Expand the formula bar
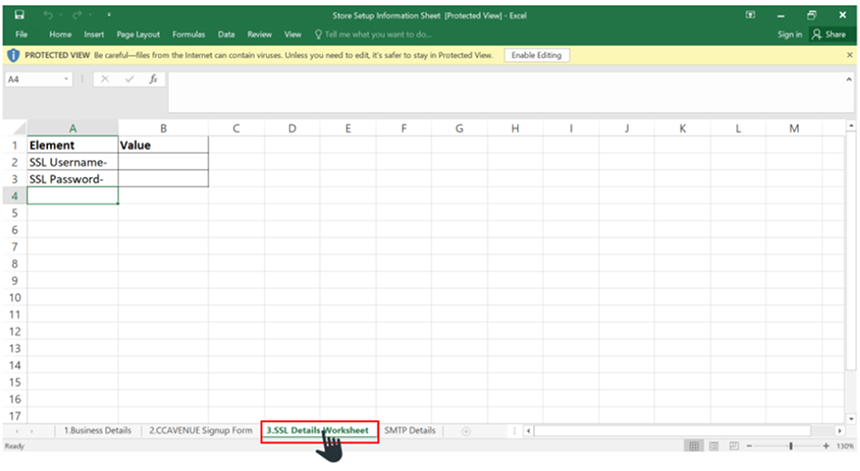Screen dimensions: 860x471 (x=850, y=79)
